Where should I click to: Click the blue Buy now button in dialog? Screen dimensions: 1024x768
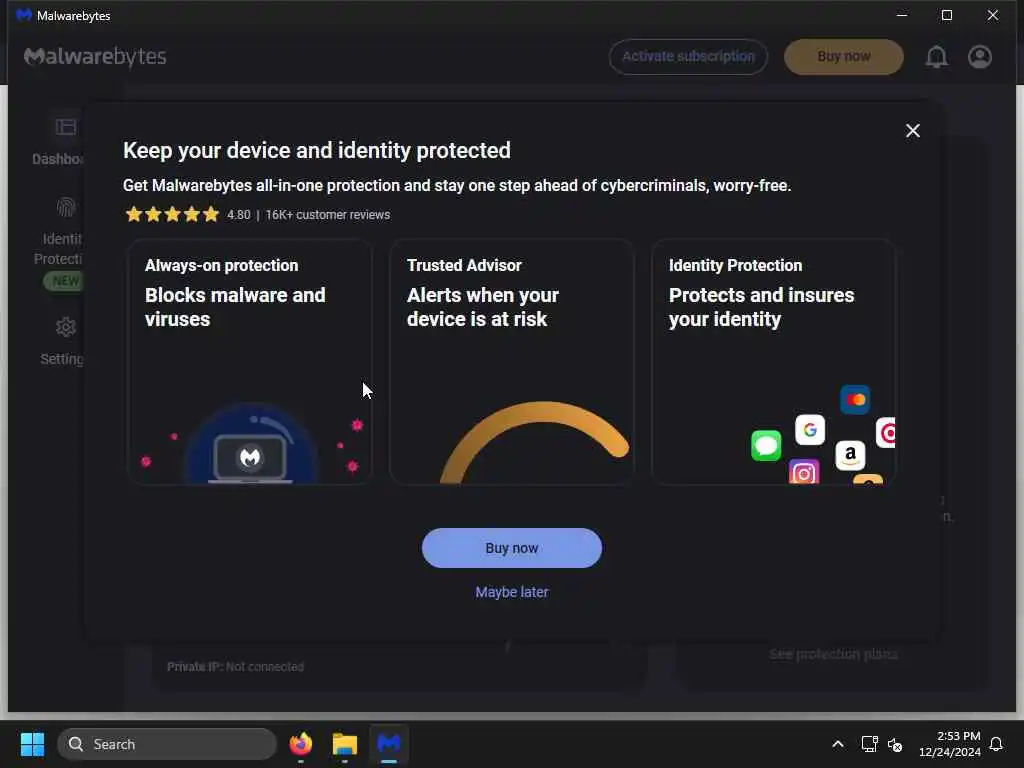511,548
